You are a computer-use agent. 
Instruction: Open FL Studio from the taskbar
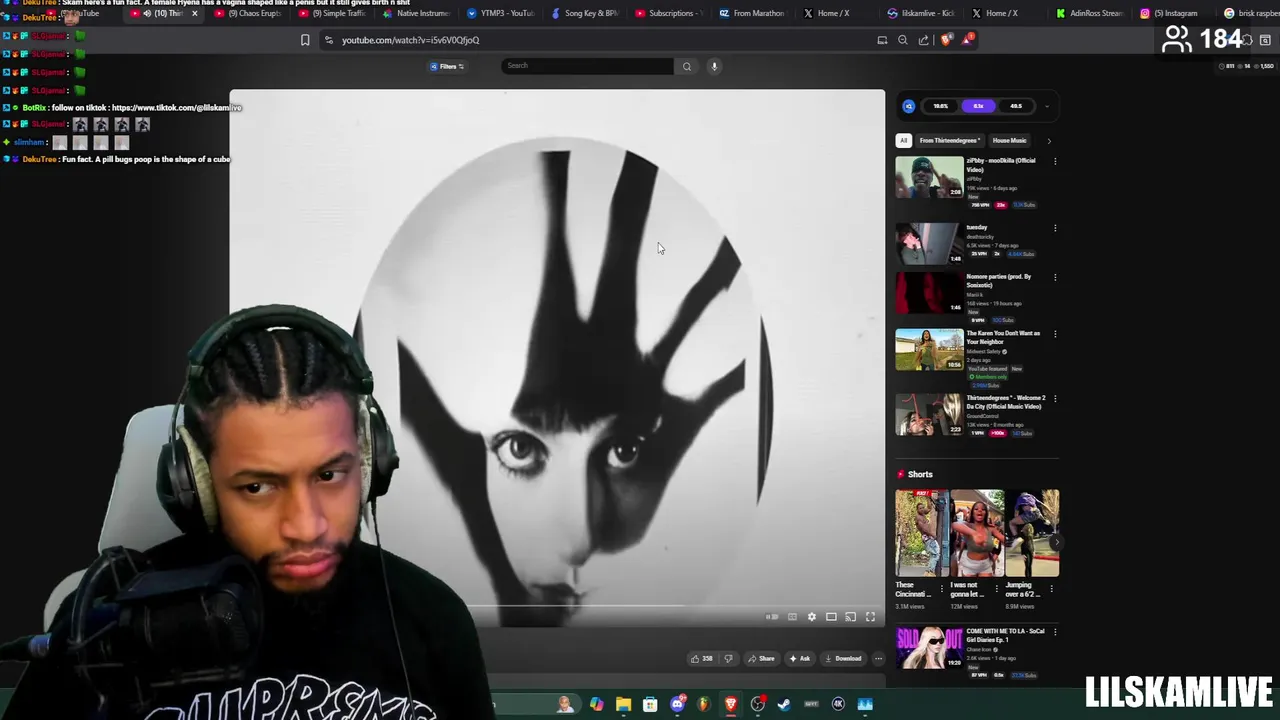(x=704, y=704)
